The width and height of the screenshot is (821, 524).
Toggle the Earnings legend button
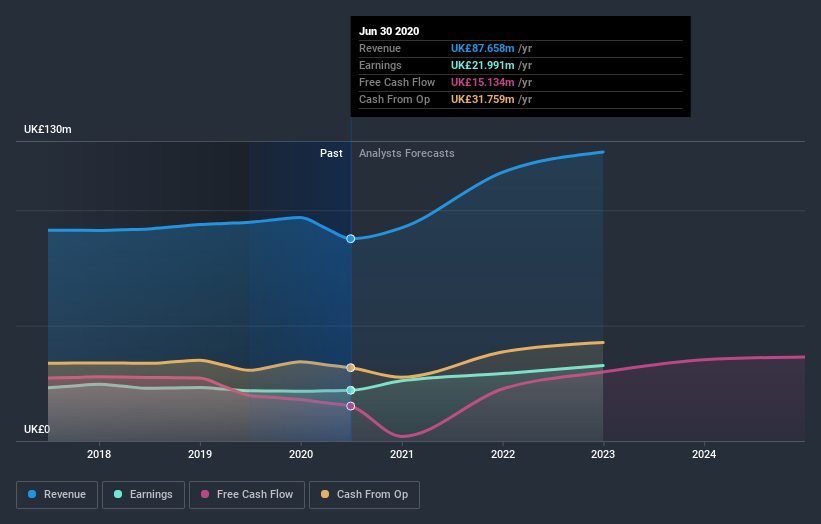143,495
